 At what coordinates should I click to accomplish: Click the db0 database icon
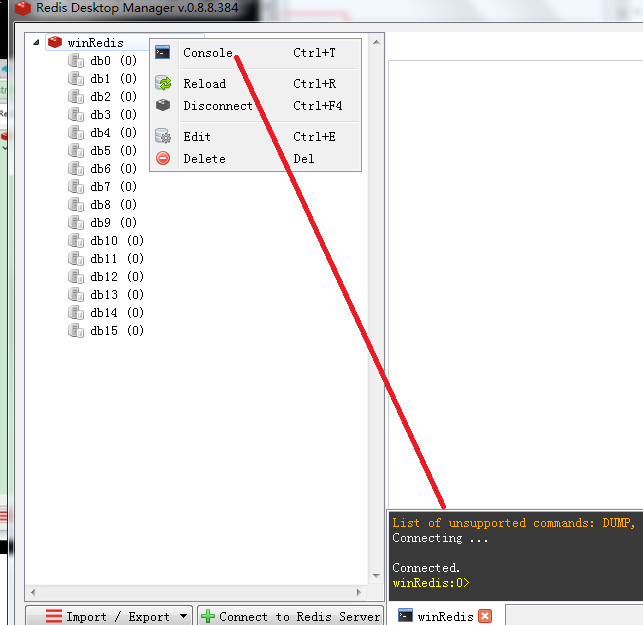pyautogui.click(x=76, y=61)
